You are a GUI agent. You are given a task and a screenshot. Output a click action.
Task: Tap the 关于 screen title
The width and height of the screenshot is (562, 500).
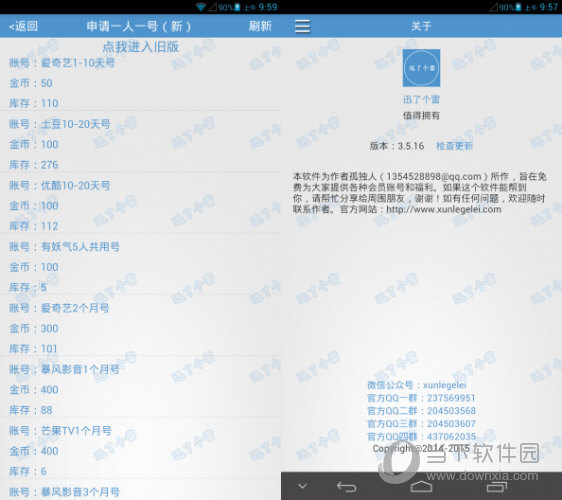[x=421, y=26]
